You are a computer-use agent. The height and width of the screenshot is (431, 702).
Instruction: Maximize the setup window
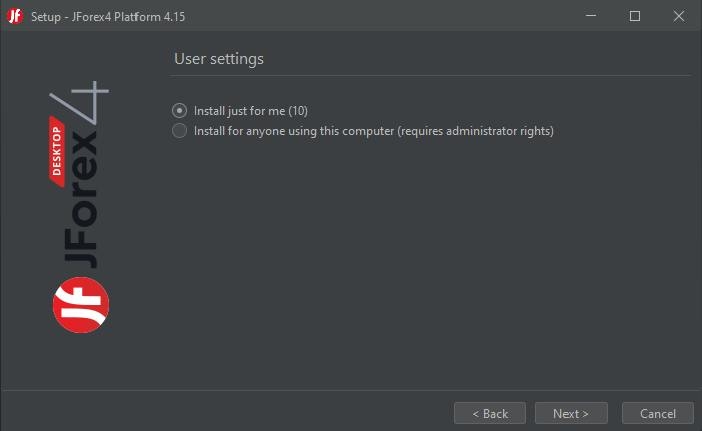[634, 16]
